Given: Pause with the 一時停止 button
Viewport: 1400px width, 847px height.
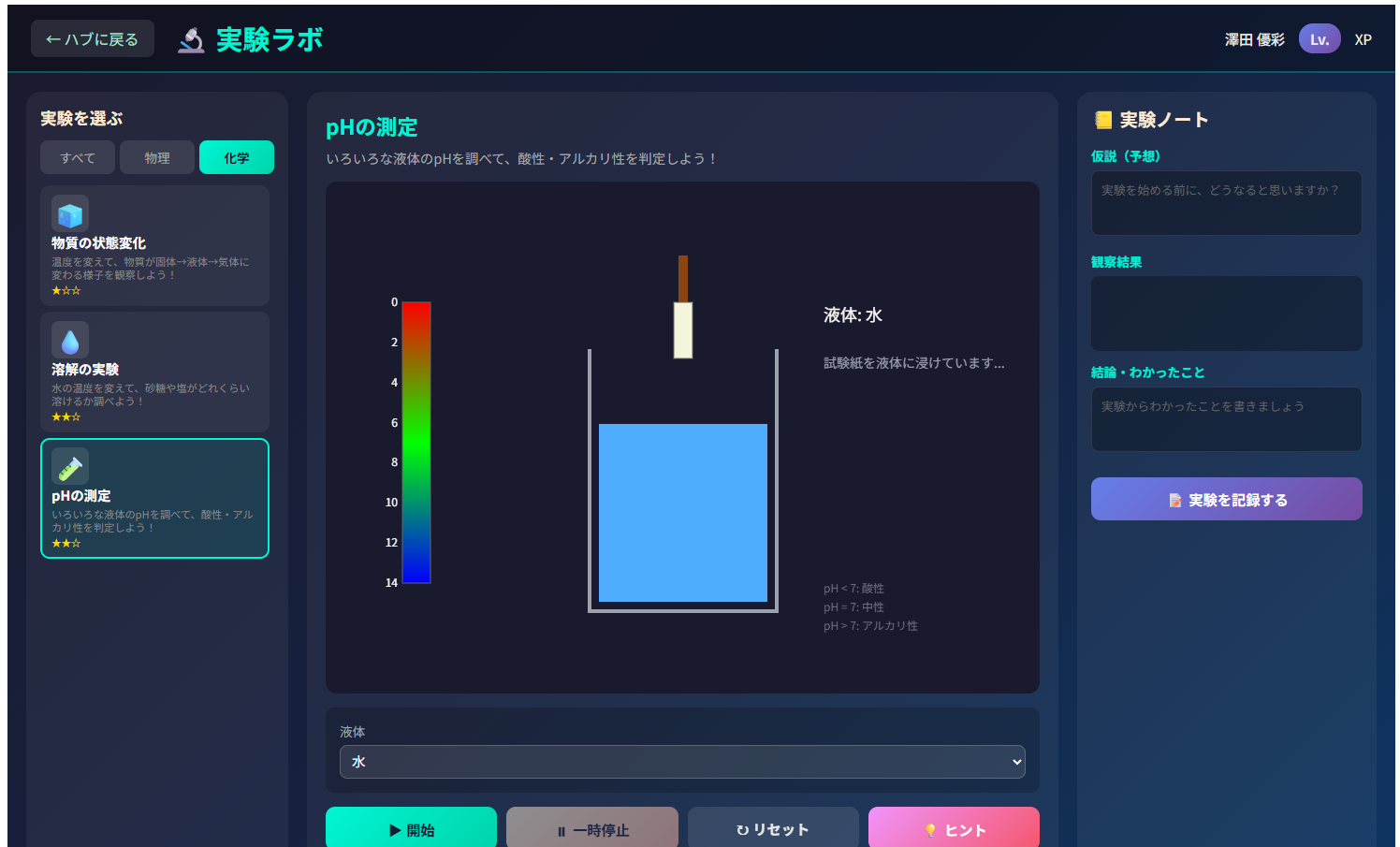Looking at the screenshot, I should pos(592,829).
